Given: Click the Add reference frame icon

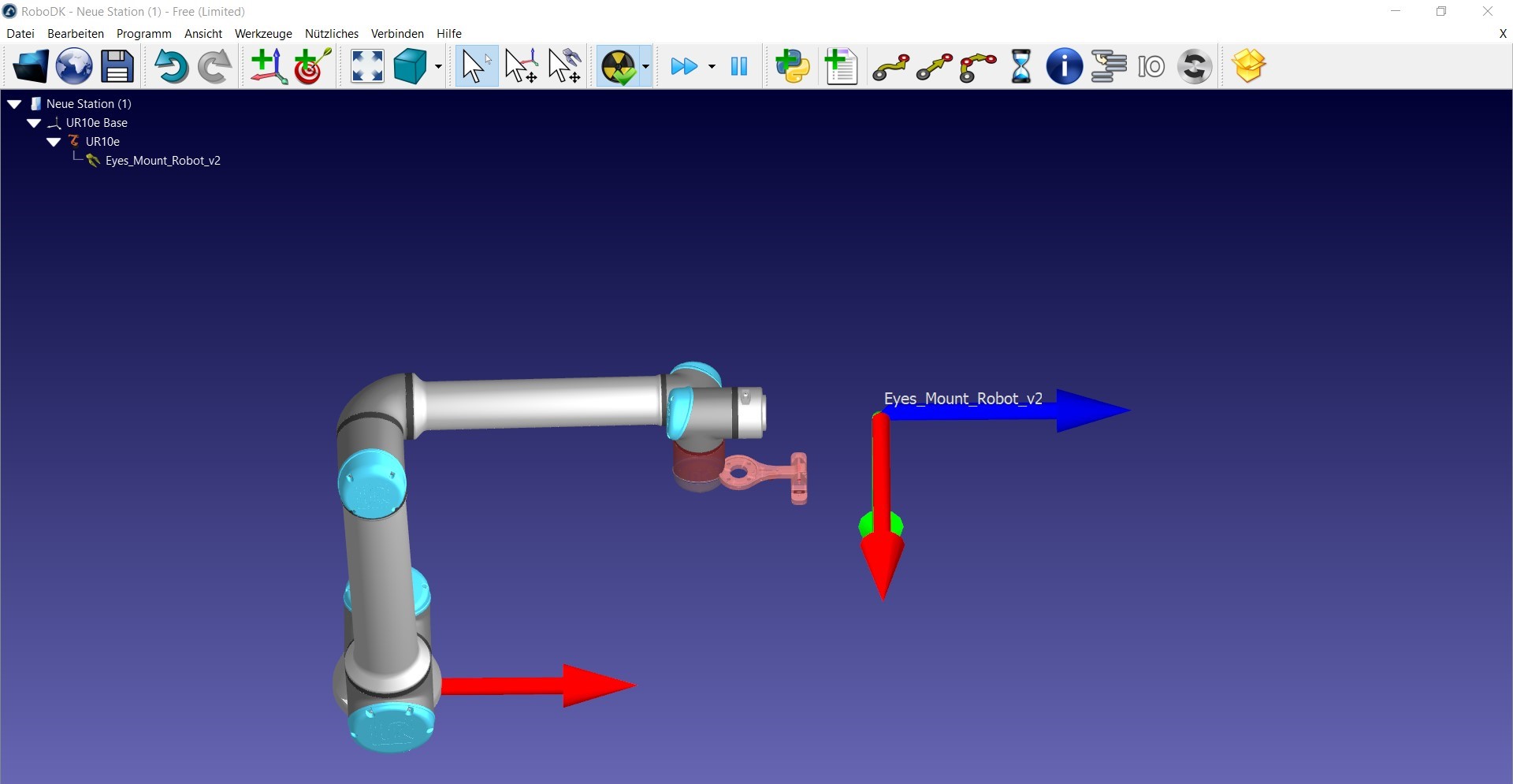Looking at the screenshot, I should click(268, 66).
